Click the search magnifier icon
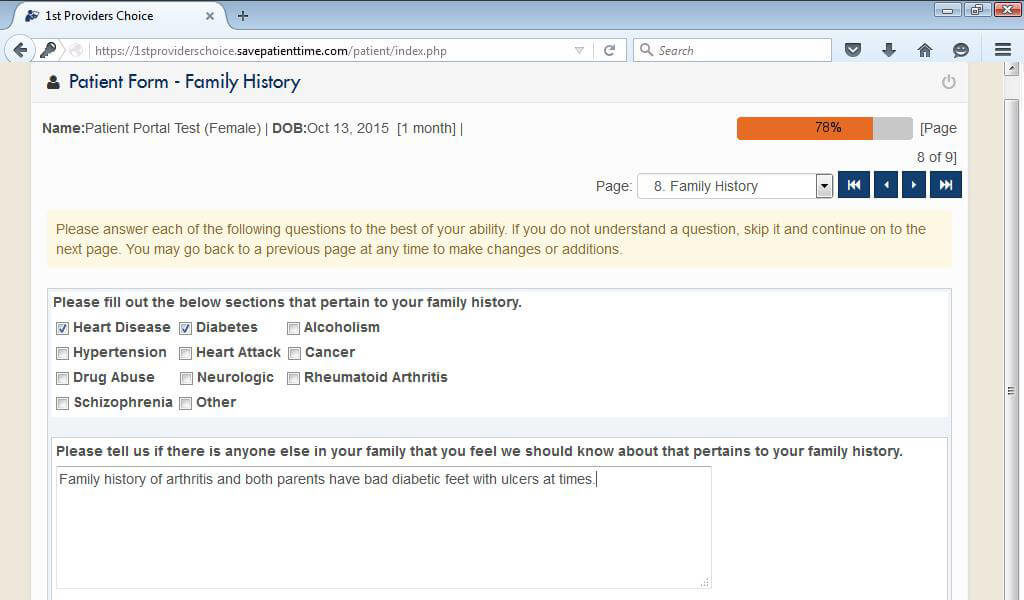The width and height of the screenshot is (1024, 600). click(646, 50)
